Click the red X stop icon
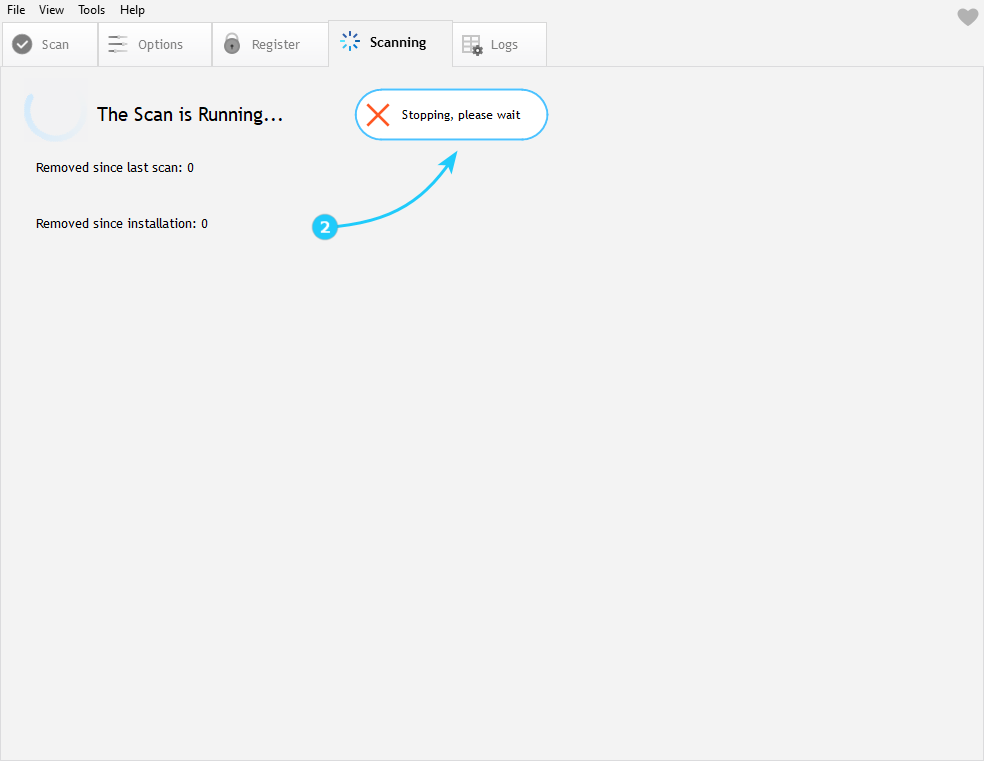984x761 pixels. (378, 115)
